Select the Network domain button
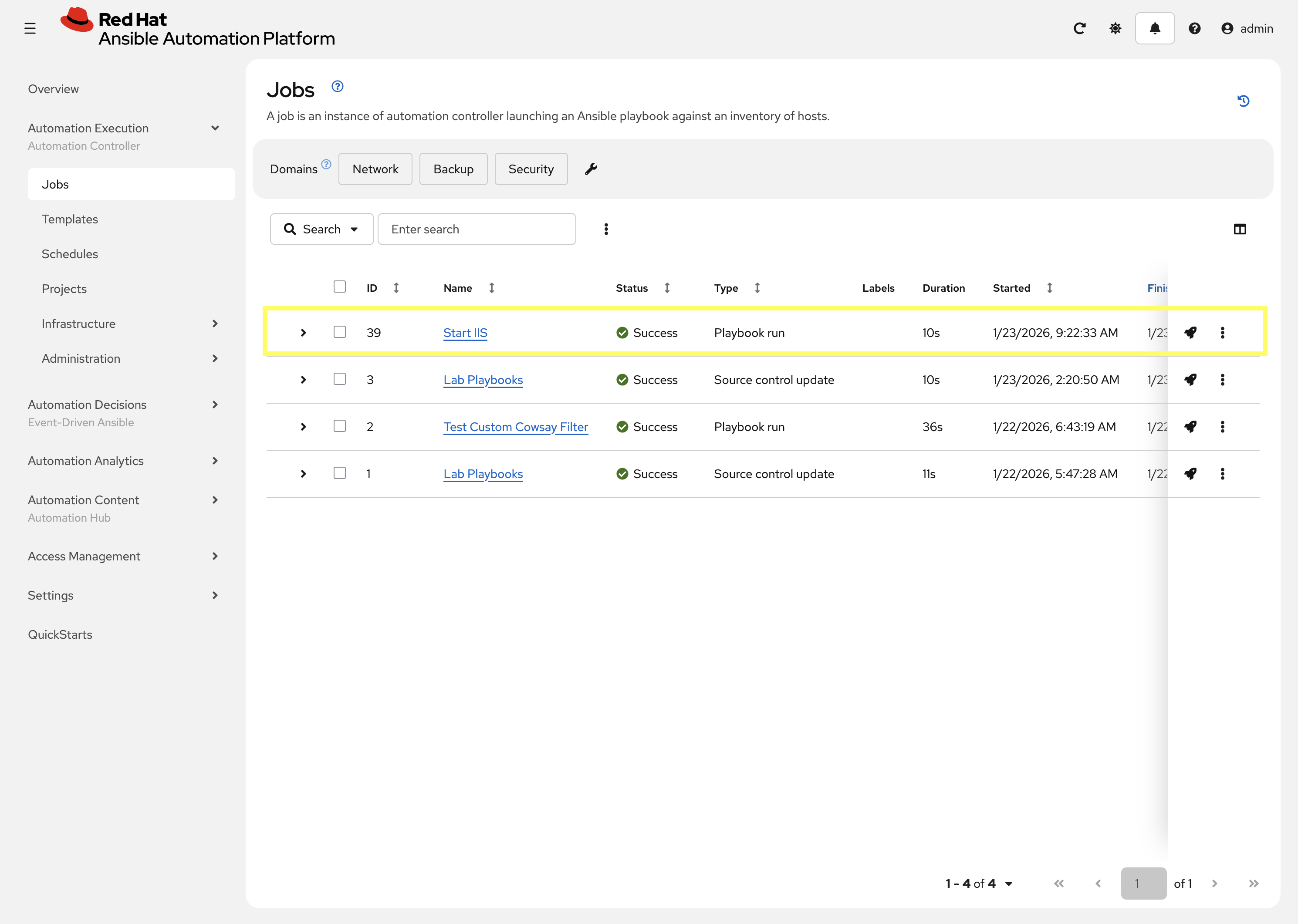This screenshot has height=924, width=1298. pos(375,169)
